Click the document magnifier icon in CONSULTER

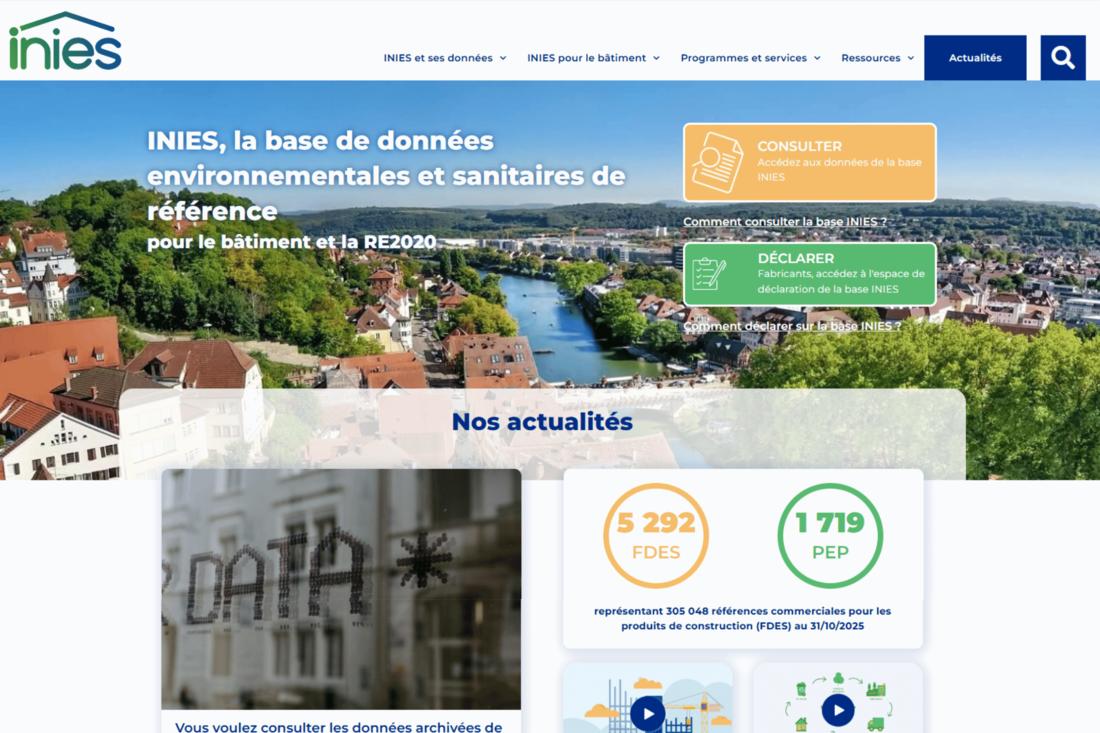coord(717,162)
